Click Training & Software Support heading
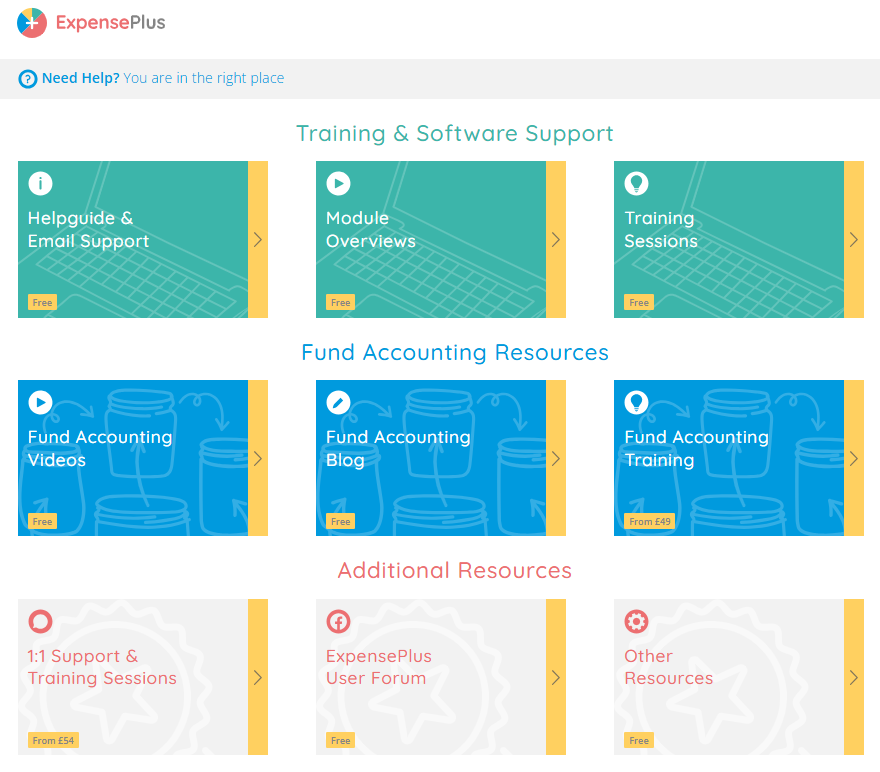The height and width of the screenshot is (772, 880). point(455,134)
